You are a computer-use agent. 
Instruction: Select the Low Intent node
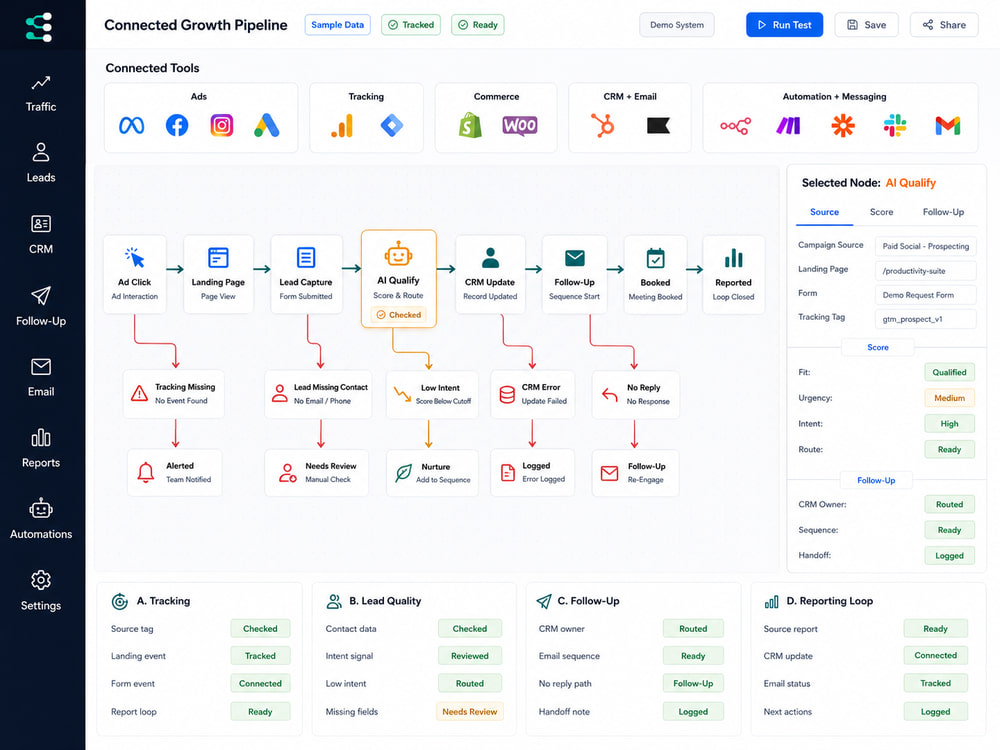[x=432, y=394]
